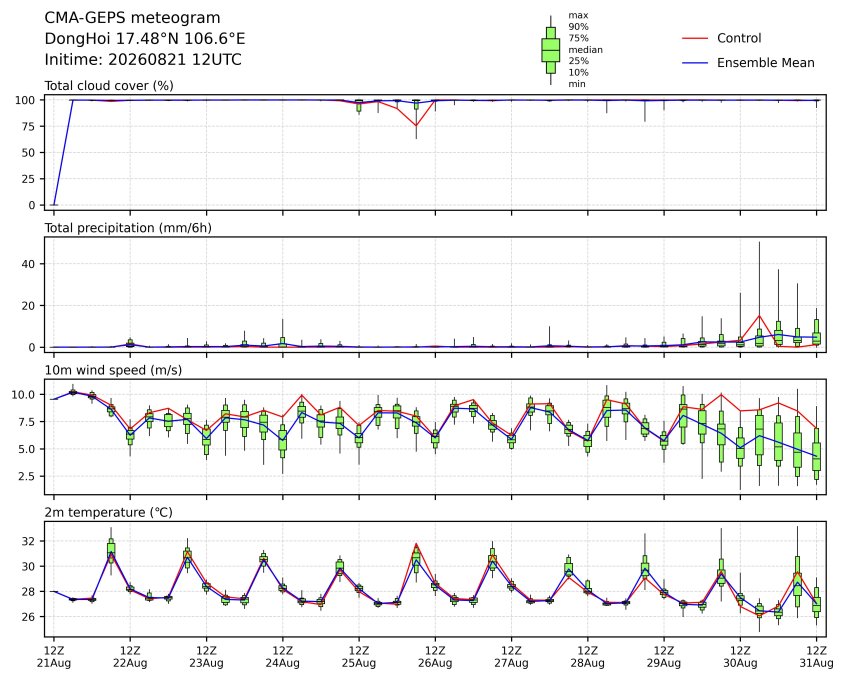
Task: Click the '10%' legend label
Action: coord(578,73)
